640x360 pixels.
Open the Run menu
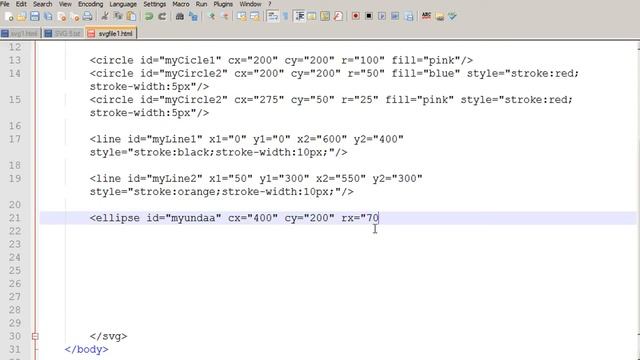click(x=201, y=4)
